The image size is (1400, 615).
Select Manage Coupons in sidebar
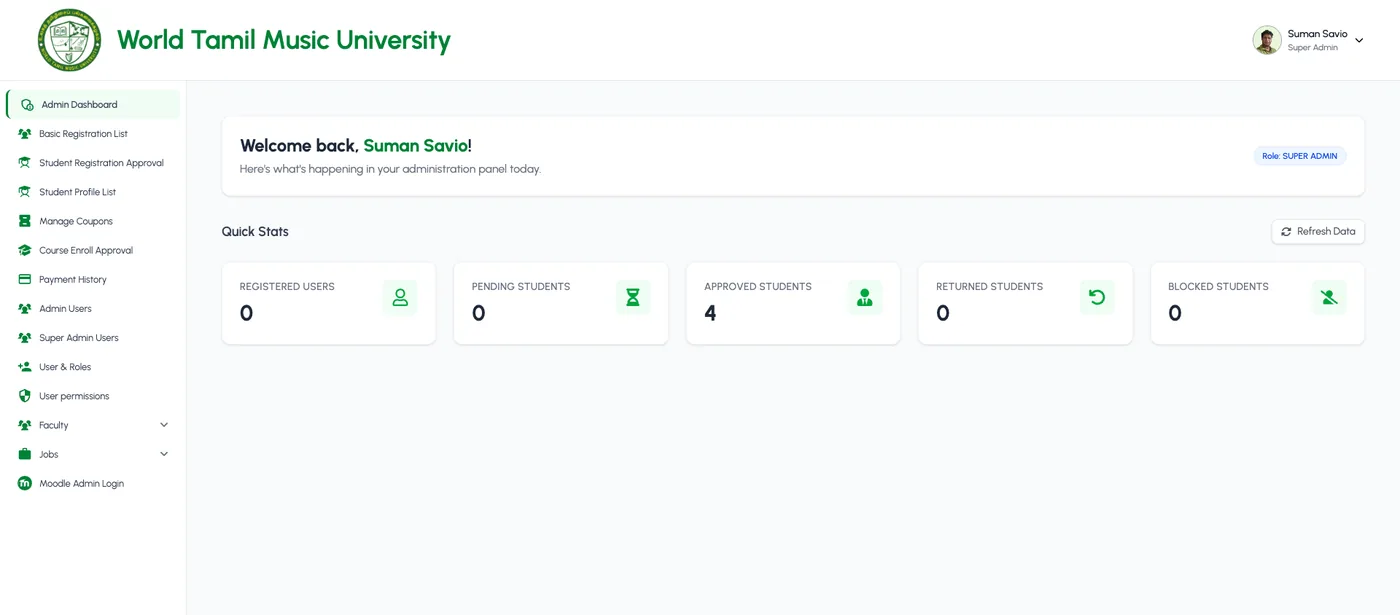[93, 221]
